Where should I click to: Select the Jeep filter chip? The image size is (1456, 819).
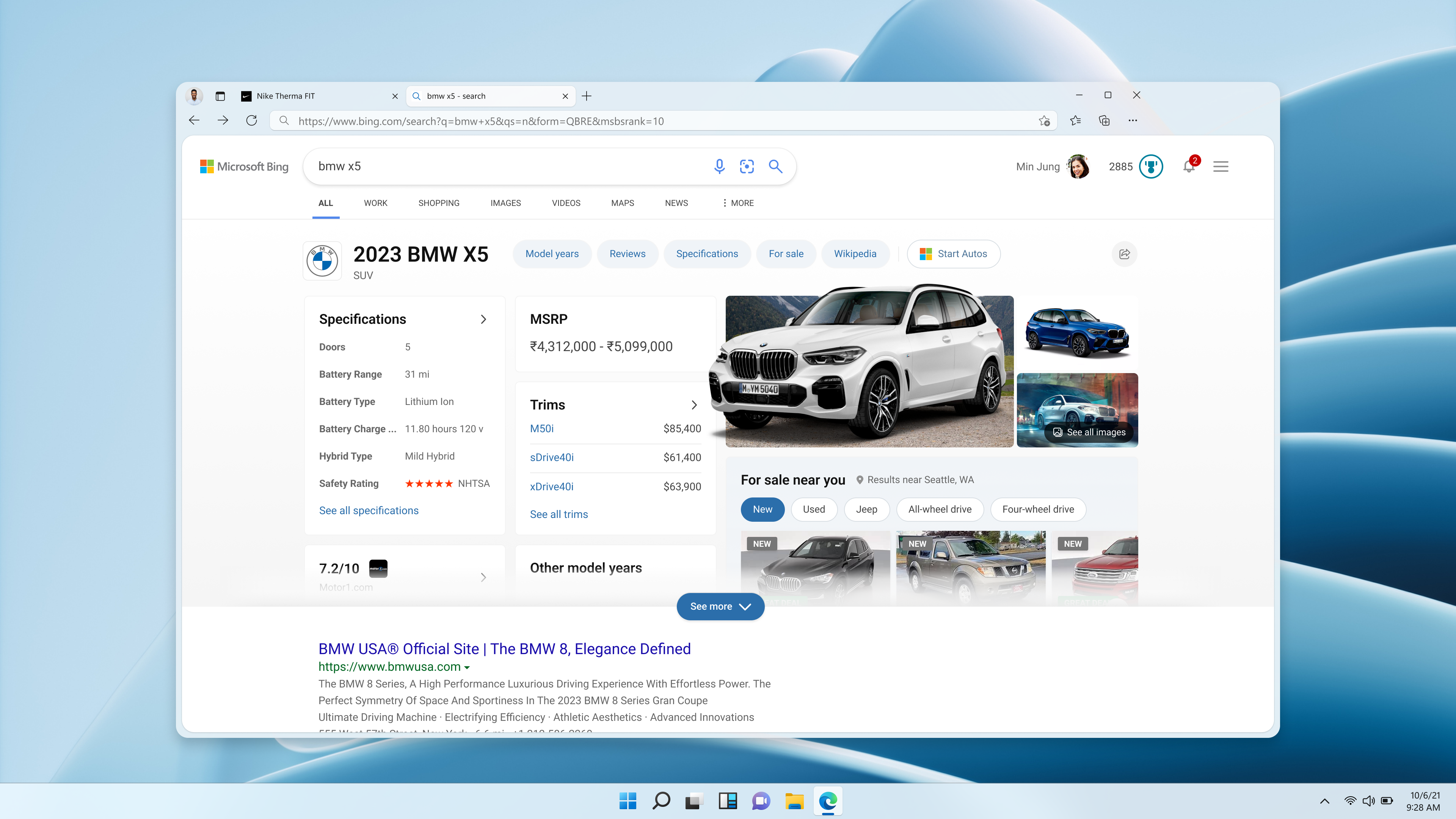(x=866, y=509)
